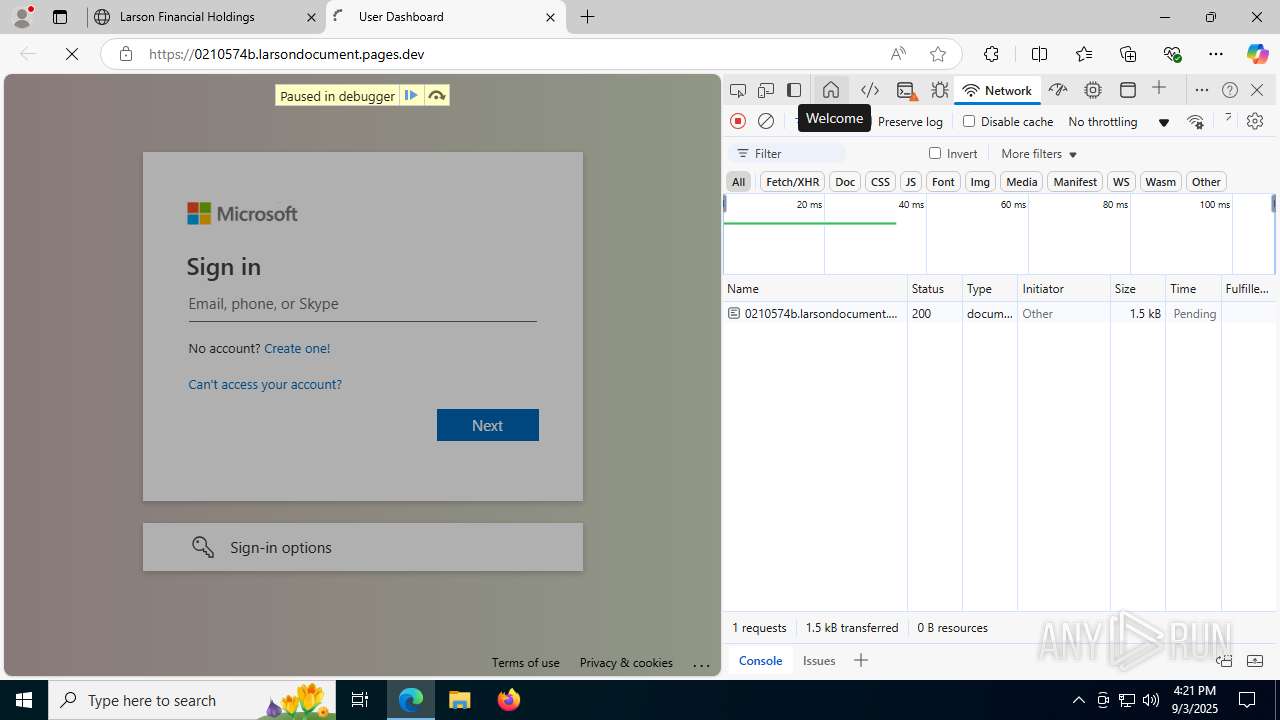This screenshot has width=1280, height=720.
Task: Select the 0210574b.larsondocument request row
Action: [1000, 314]
